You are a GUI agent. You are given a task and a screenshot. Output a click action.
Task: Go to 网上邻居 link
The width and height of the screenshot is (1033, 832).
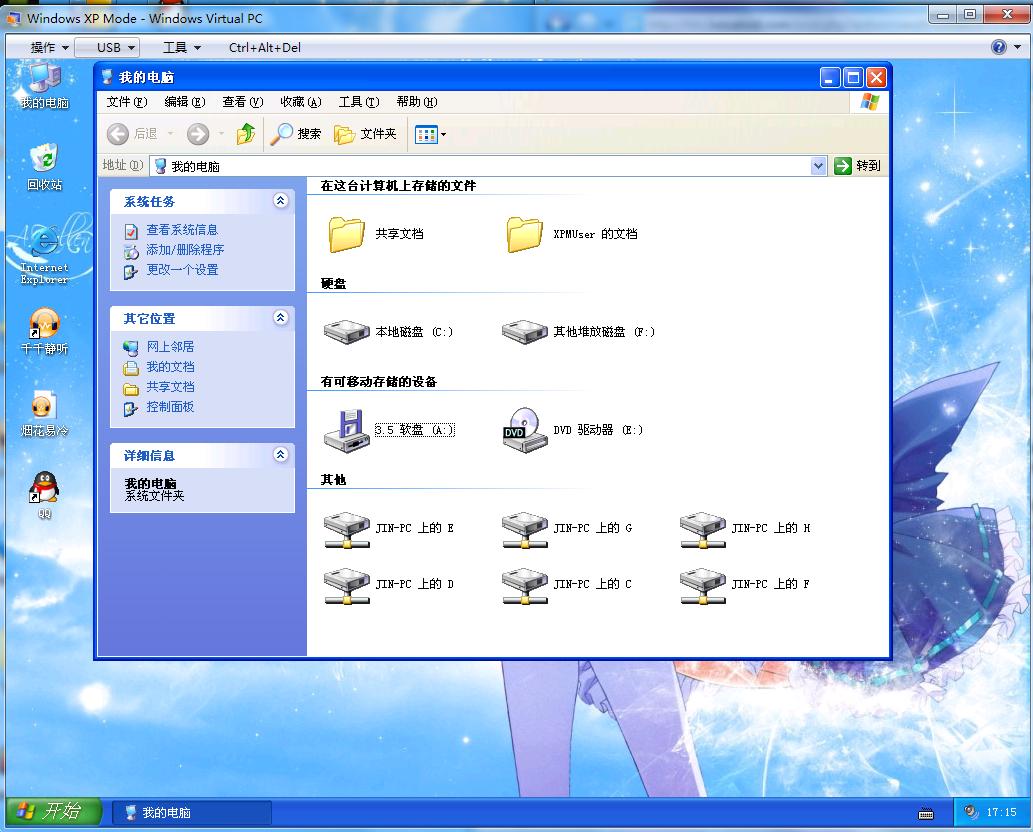[x=170, y=347]
